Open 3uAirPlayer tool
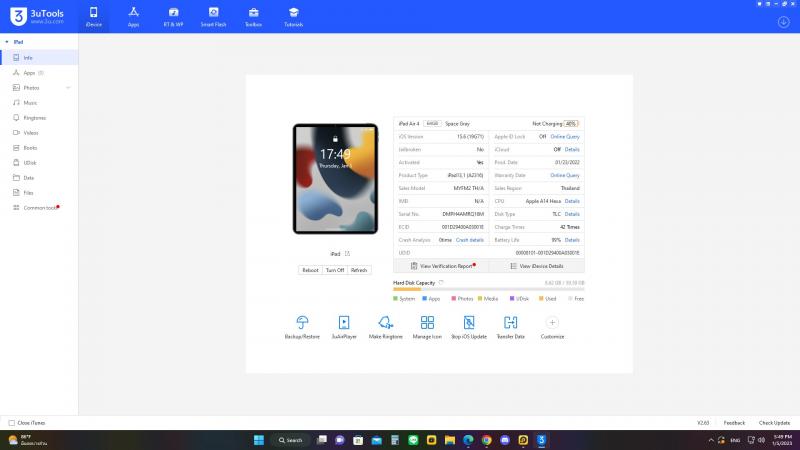800x450 pixels. pyautogui.click(x=344, y=327)
